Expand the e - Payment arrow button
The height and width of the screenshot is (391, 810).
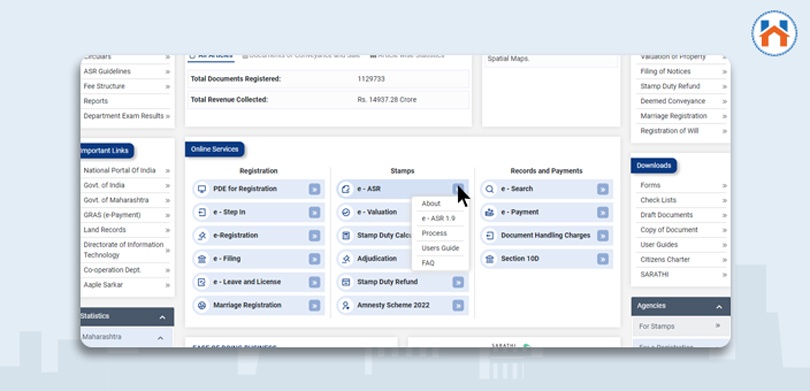click(602, 212)
